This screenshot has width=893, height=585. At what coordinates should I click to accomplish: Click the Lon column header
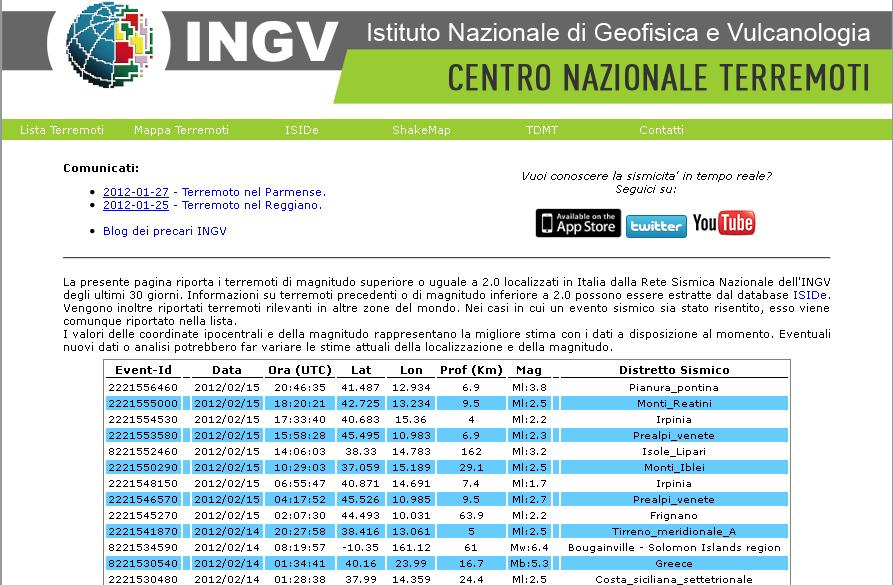411,370
